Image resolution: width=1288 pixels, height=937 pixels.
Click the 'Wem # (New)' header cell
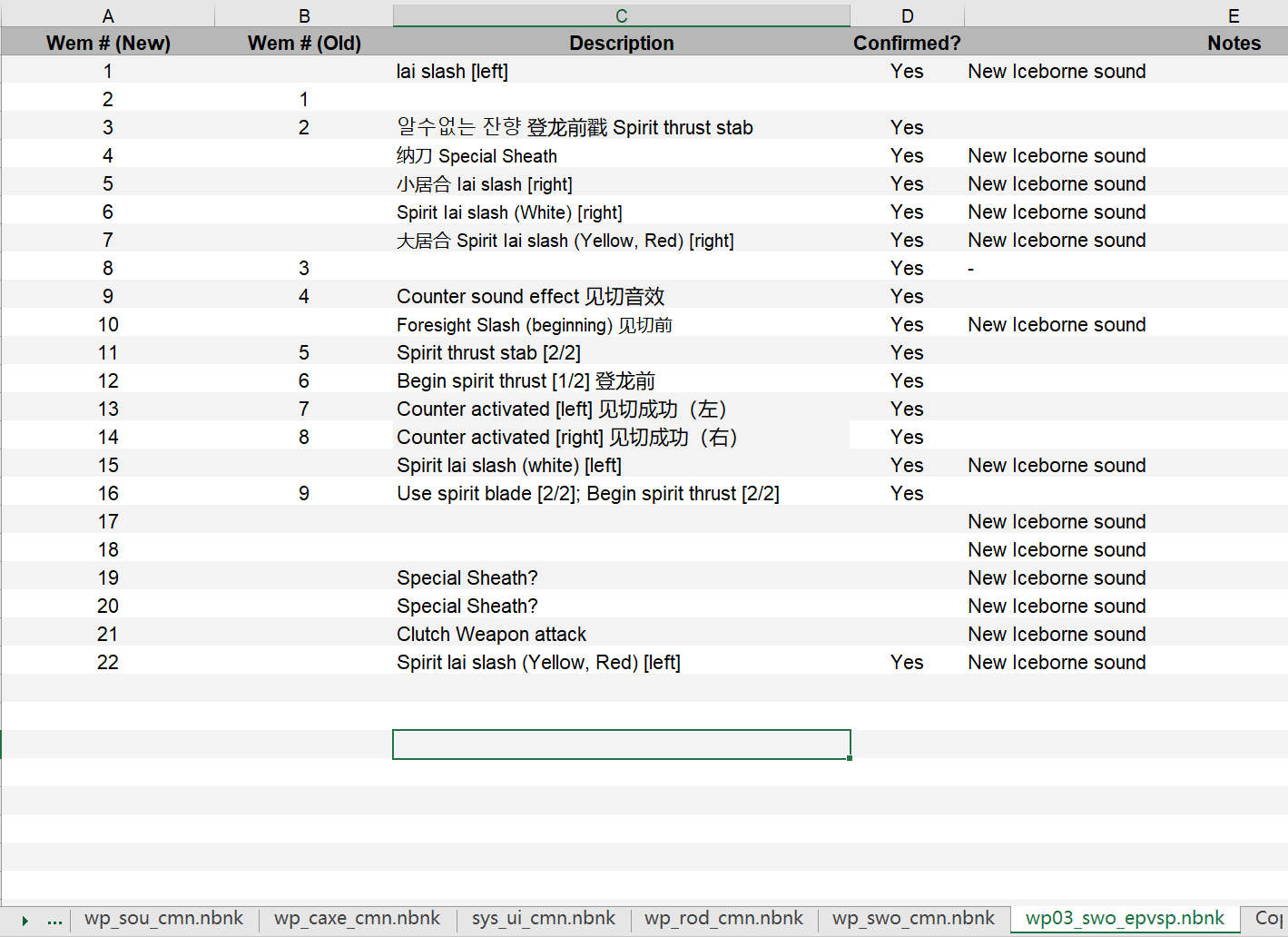[108, 43]
